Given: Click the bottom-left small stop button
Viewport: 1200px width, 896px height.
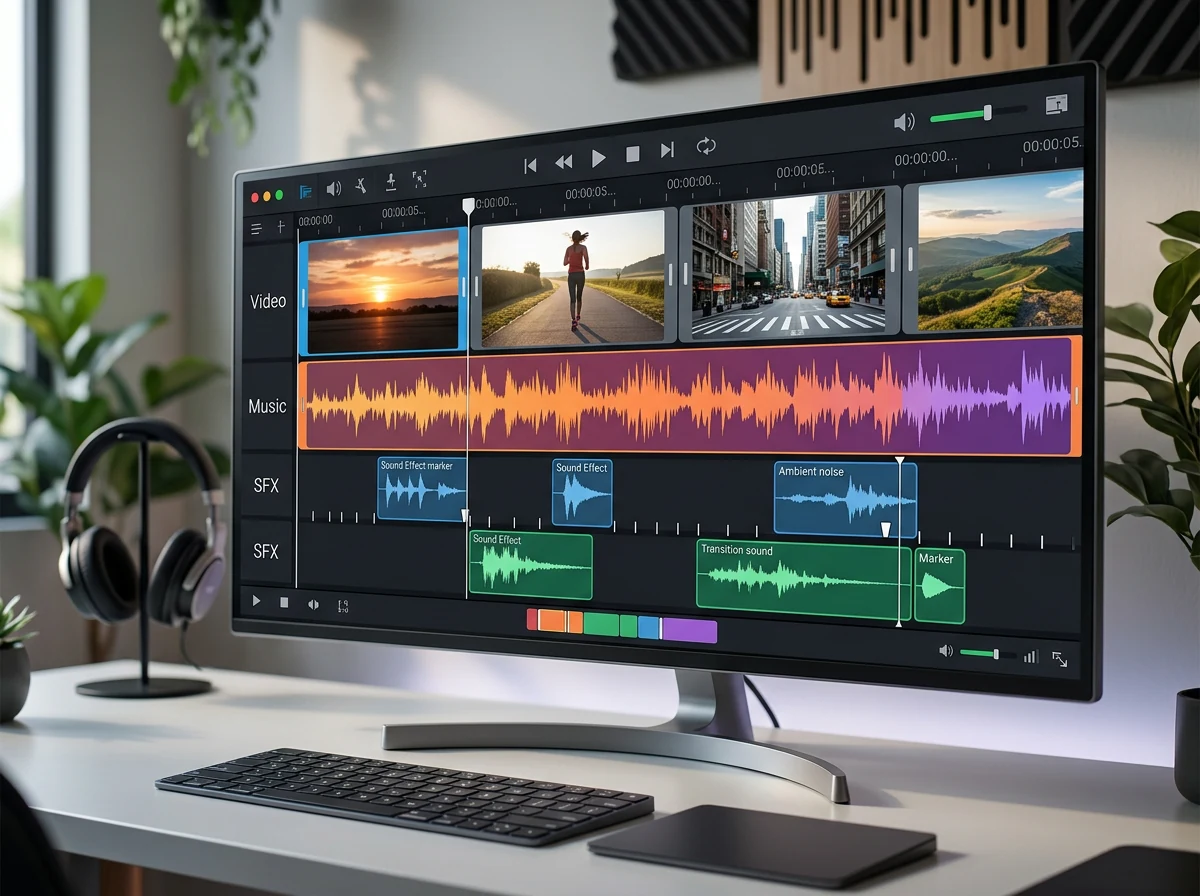Looking at the screenshot, I should (x=284, y=603).
